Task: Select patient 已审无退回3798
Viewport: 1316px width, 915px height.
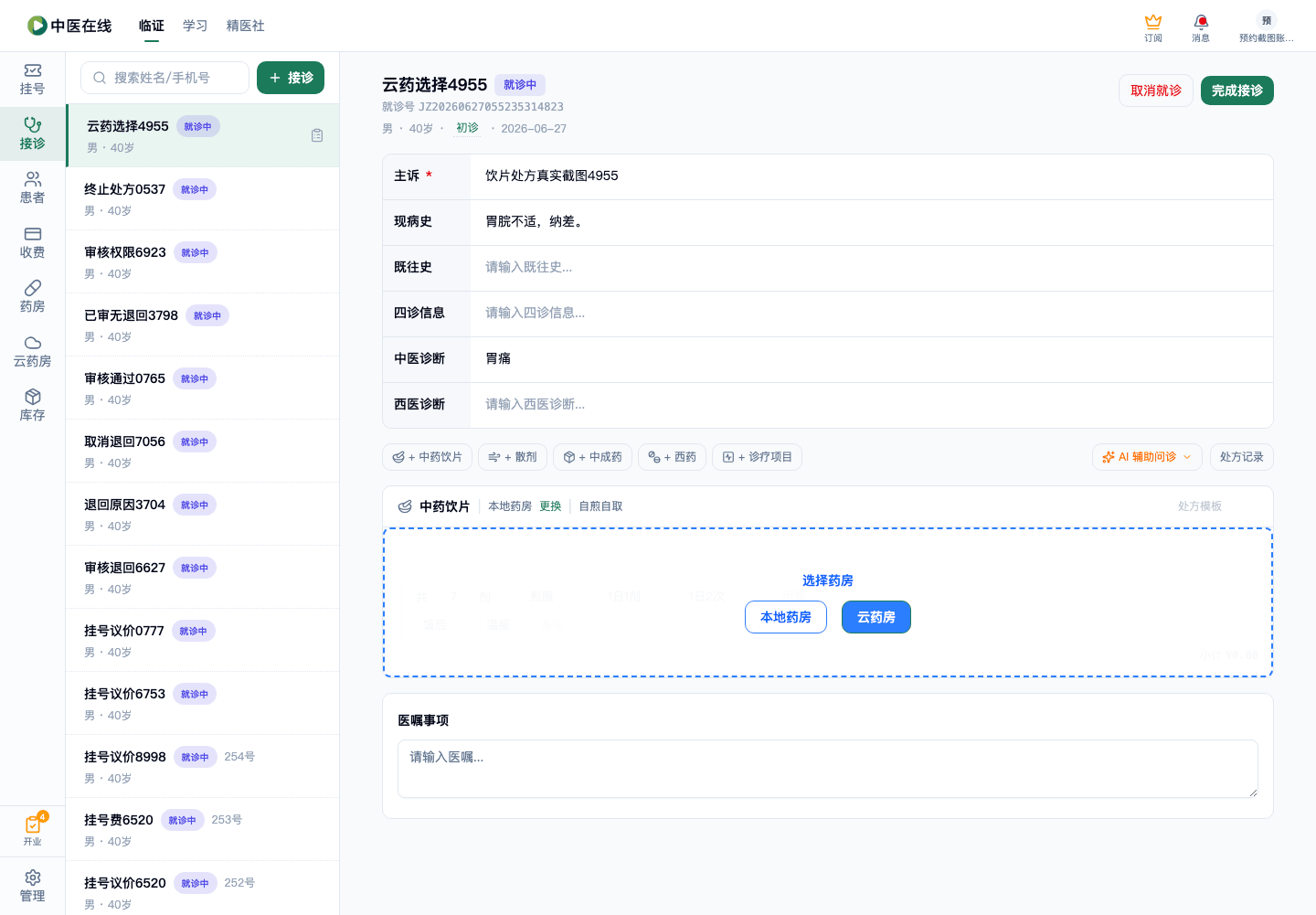Action: click(203, 325)
